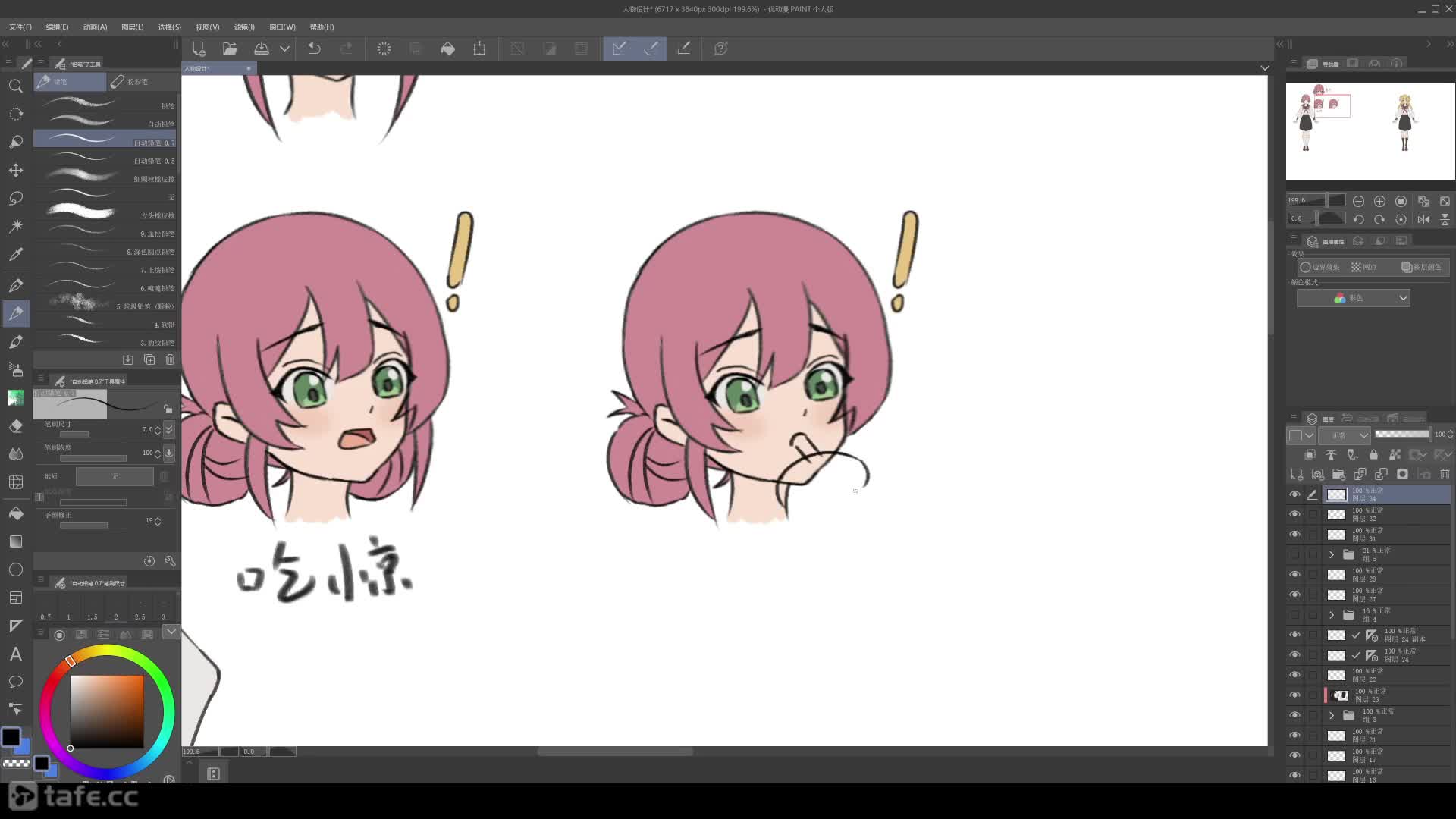This screenshot has height=819, width=1456.
Task: Toggle visibility of 图层 22
Action: tap(1294, 675)
